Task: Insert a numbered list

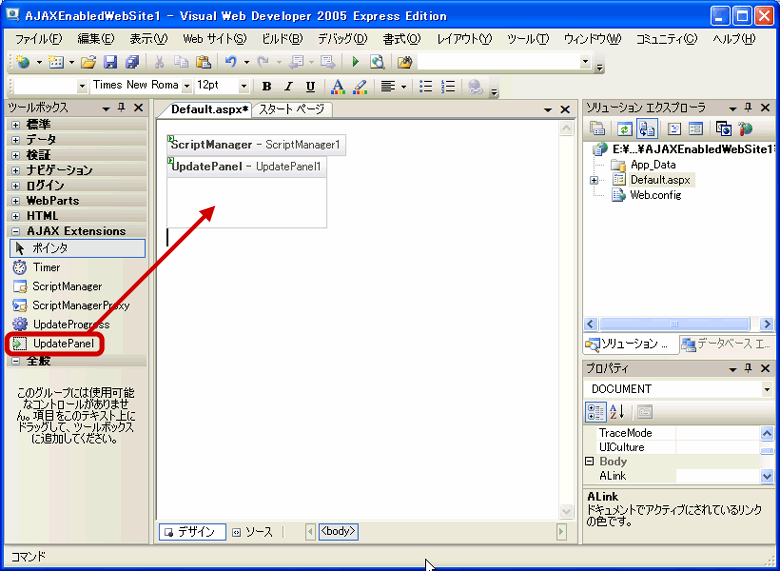Action: (448, 87)
